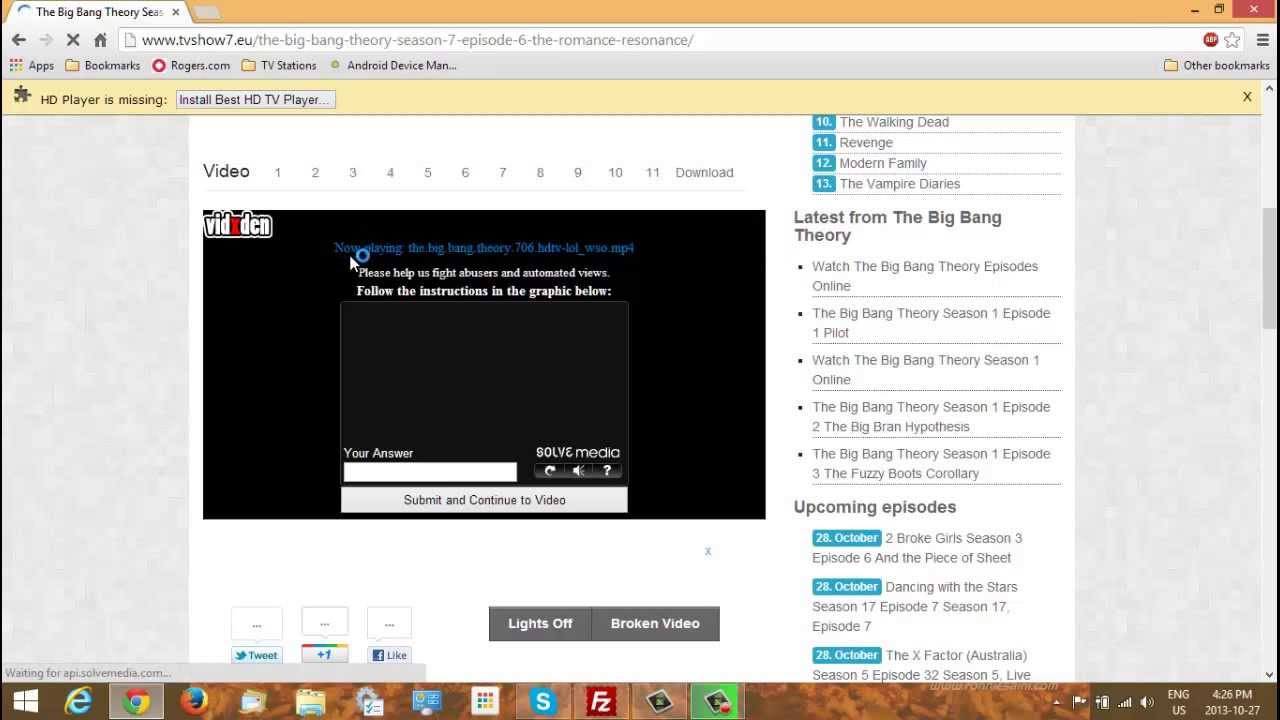Image resolution: width=1280 pixels, height=720 pixels.
Task: Show hidden system tray icons
Action: click(x=1057, y=702)
